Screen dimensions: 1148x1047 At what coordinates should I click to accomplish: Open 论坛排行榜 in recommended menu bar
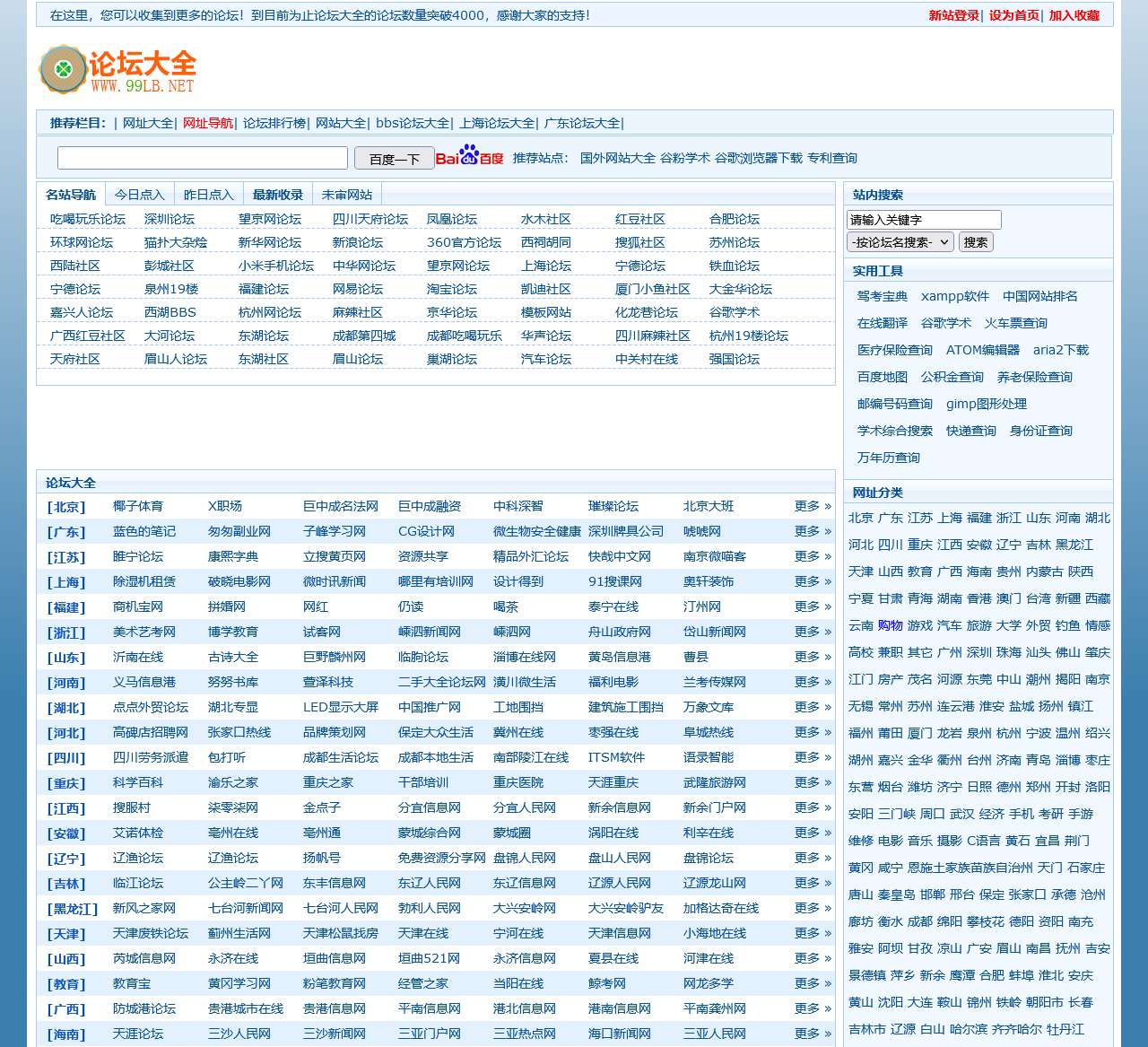(274, 123)
